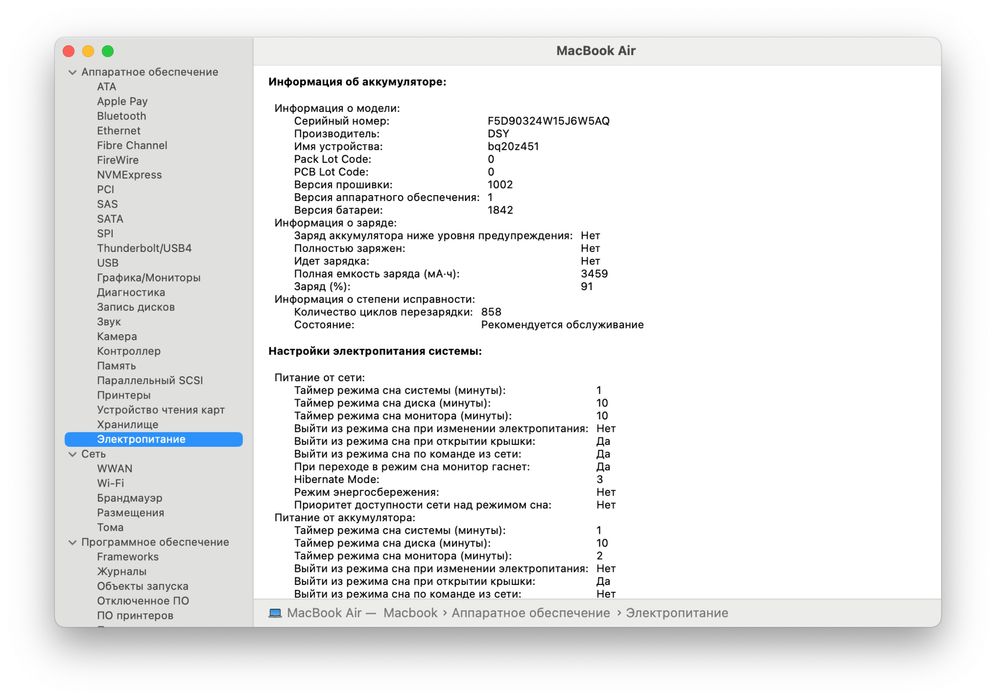Select NVMExpress in the list

coord(129,175)
